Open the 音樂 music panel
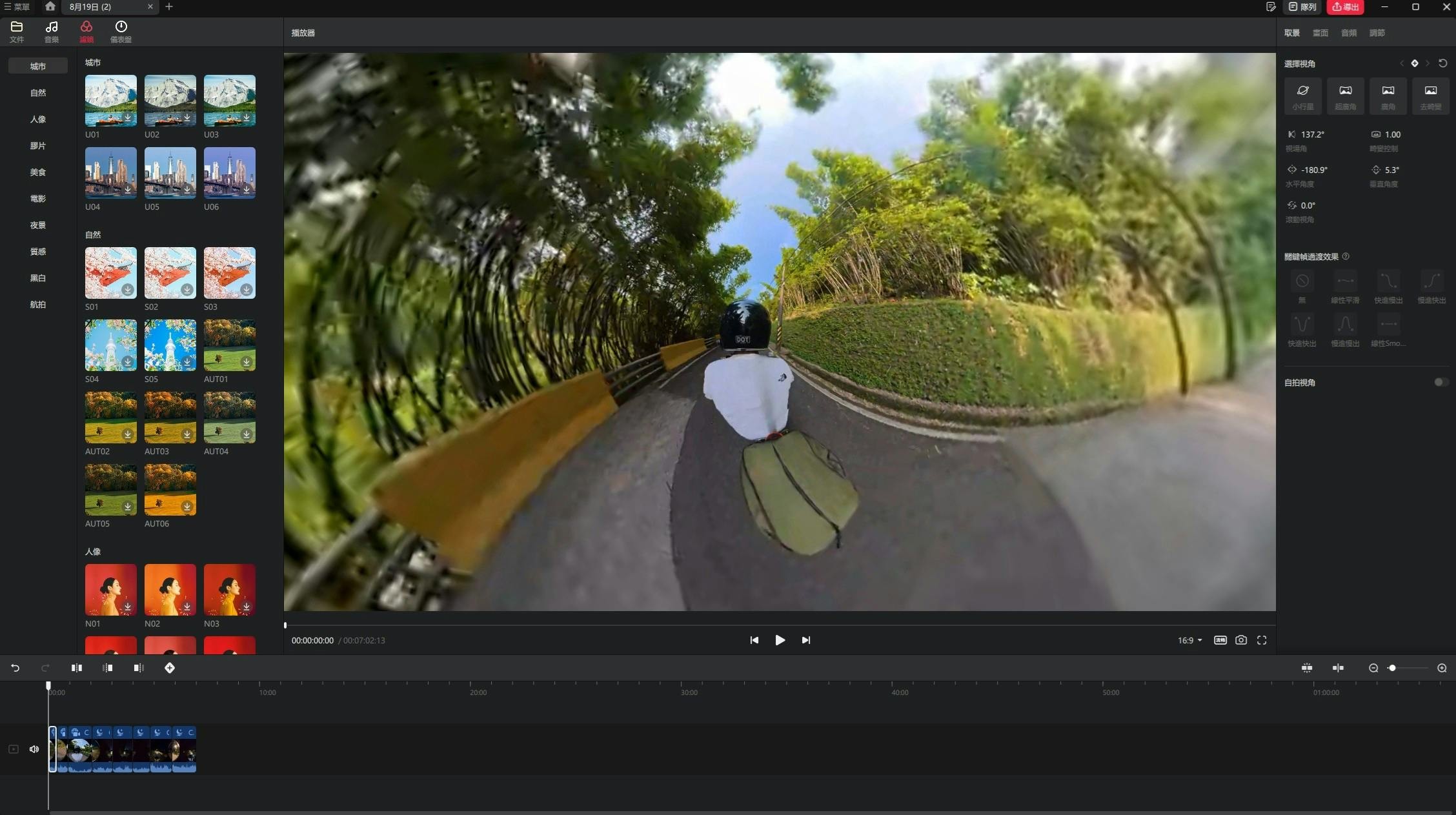1456x815 pixels. [52, 31]
